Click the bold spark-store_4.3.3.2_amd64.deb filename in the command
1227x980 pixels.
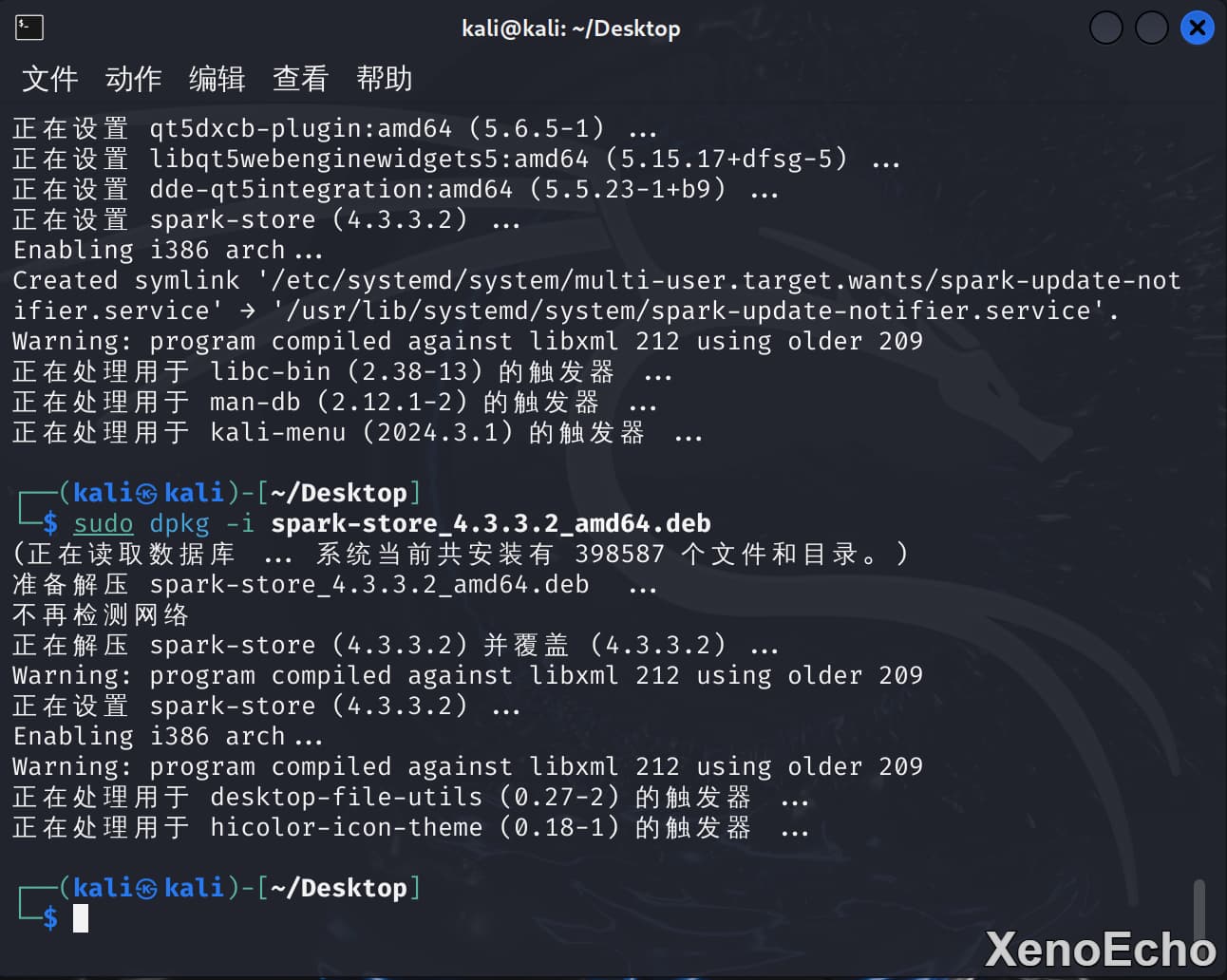490,523
